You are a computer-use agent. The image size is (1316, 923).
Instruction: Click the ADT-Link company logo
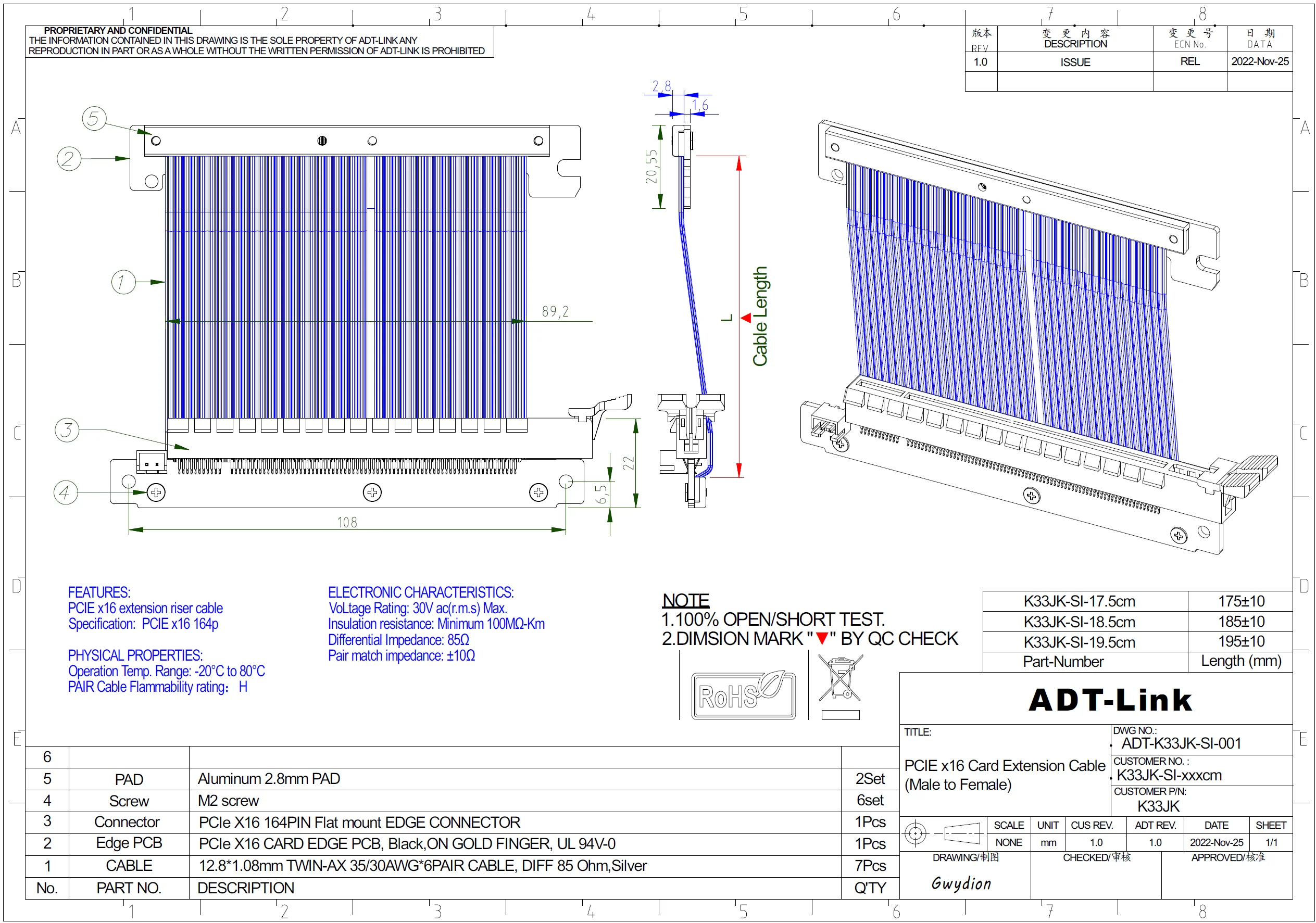pos(1110,700)
